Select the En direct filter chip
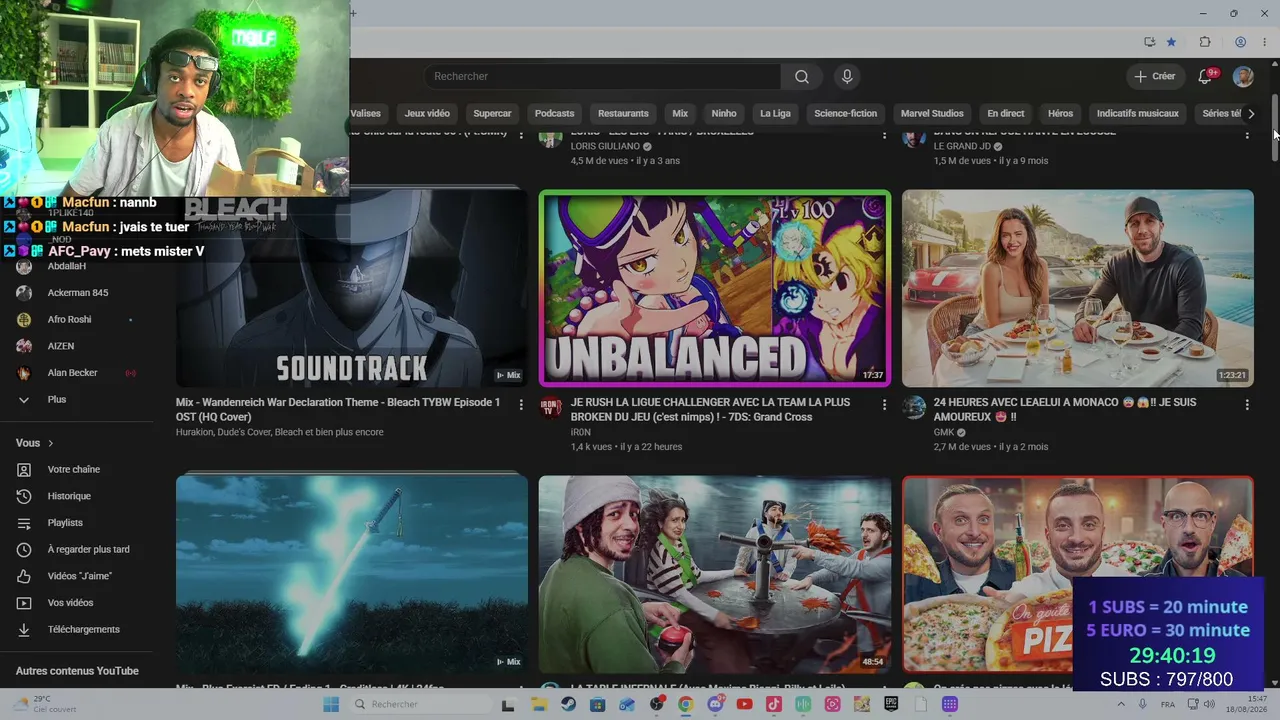 [1006, 114]
